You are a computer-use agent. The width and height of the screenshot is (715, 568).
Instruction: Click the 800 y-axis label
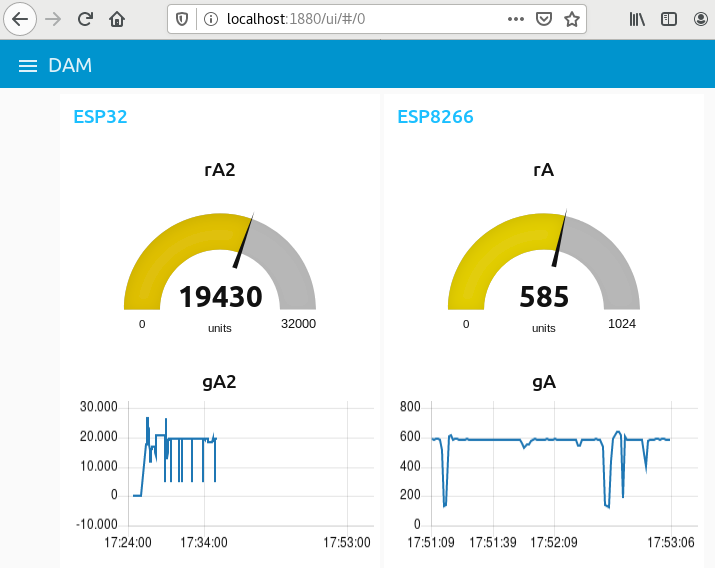[x=410, y=407]
